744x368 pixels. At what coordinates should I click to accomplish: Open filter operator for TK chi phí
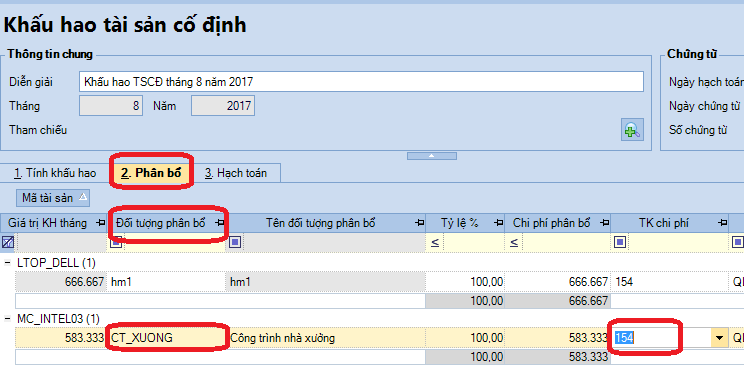(620, 243)
